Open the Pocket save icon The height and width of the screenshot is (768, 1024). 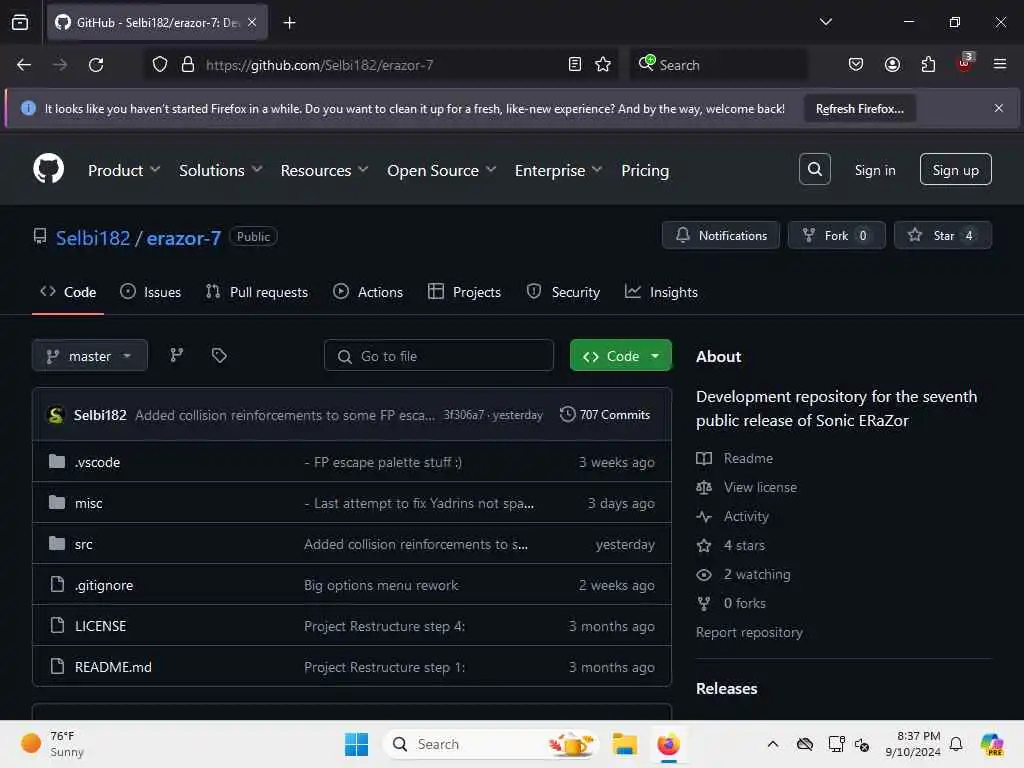[856, 64]
